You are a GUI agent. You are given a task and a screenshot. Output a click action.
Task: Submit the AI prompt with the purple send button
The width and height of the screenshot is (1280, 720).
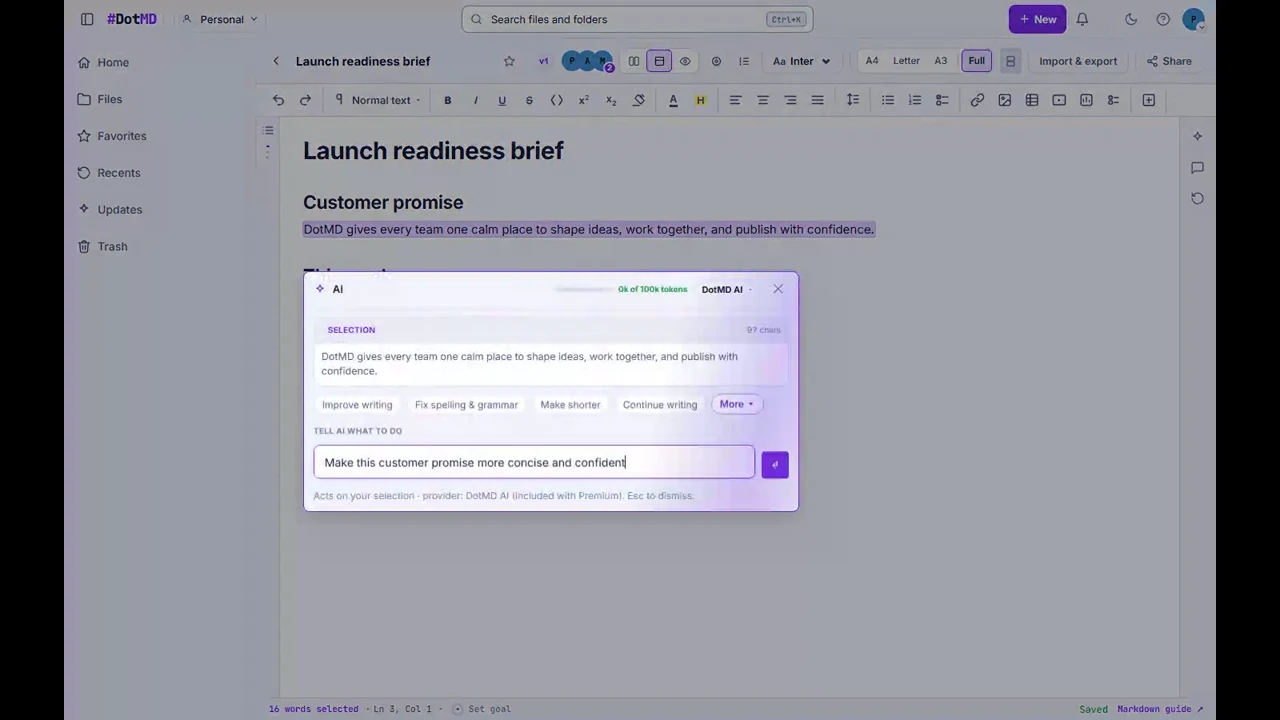click(775, 464)
